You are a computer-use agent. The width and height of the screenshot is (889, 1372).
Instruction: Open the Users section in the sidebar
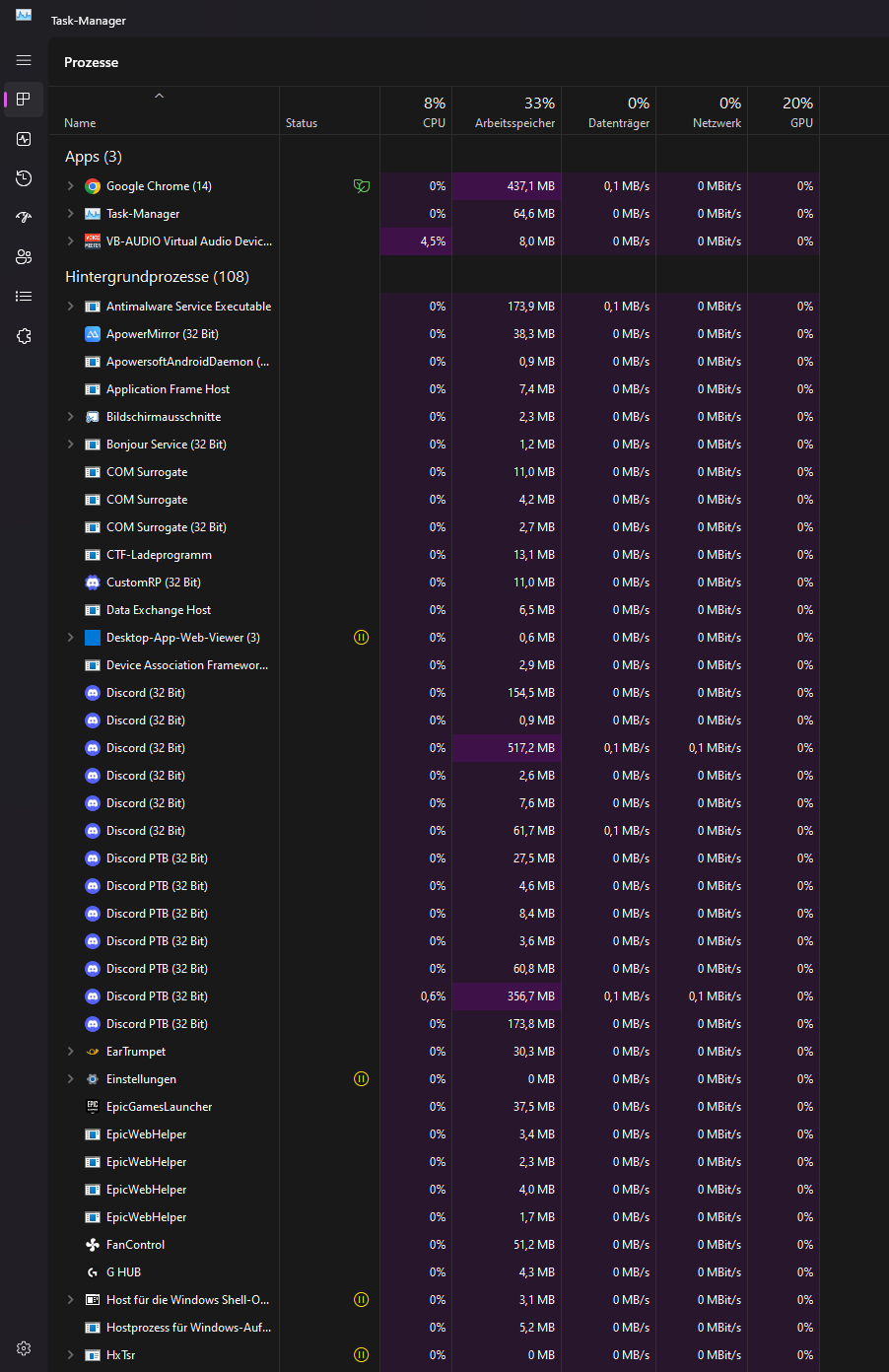click(x=24, y=256)
